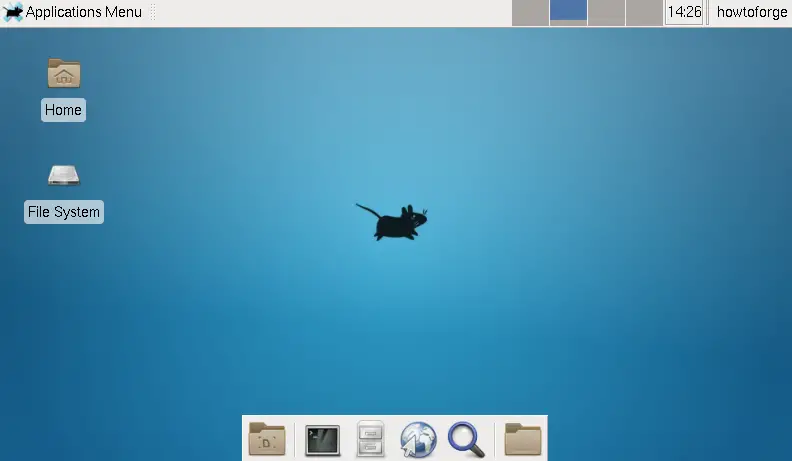Select the File System drive icon

click(x=64, y=175)
